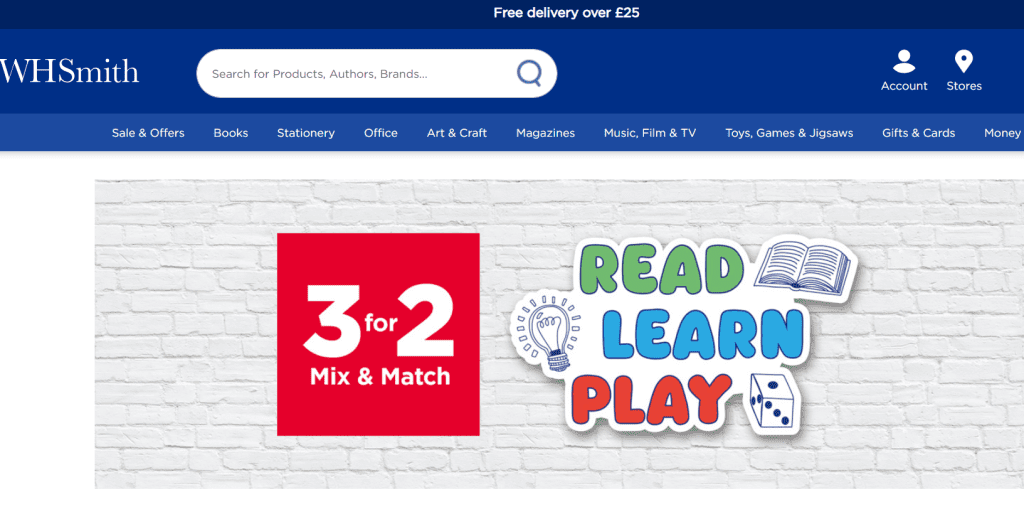Open the Account person icon
The image size is (1024, 507).
904,61
